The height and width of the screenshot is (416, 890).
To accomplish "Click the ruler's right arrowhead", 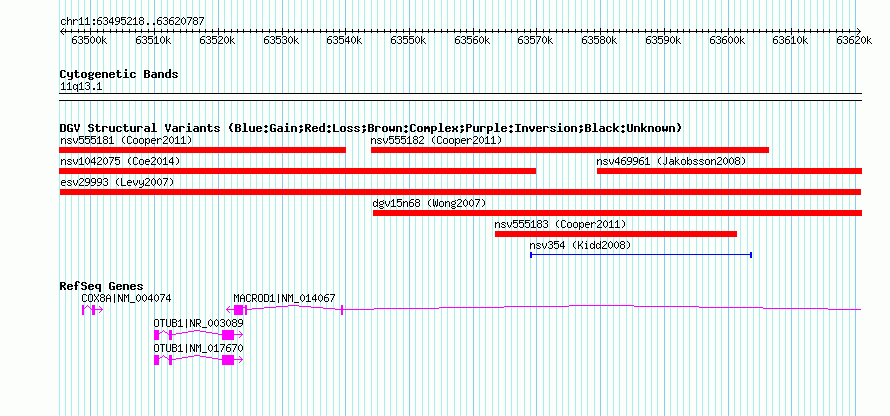I will pyautogui.click(x=859, y=31).
